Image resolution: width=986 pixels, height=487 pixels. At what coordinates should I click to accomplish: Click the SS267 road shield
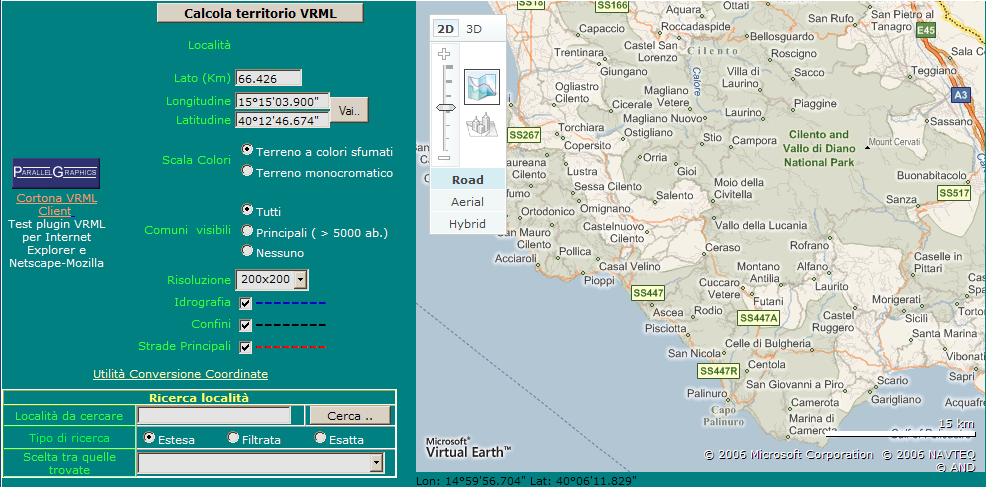[524, 135]
